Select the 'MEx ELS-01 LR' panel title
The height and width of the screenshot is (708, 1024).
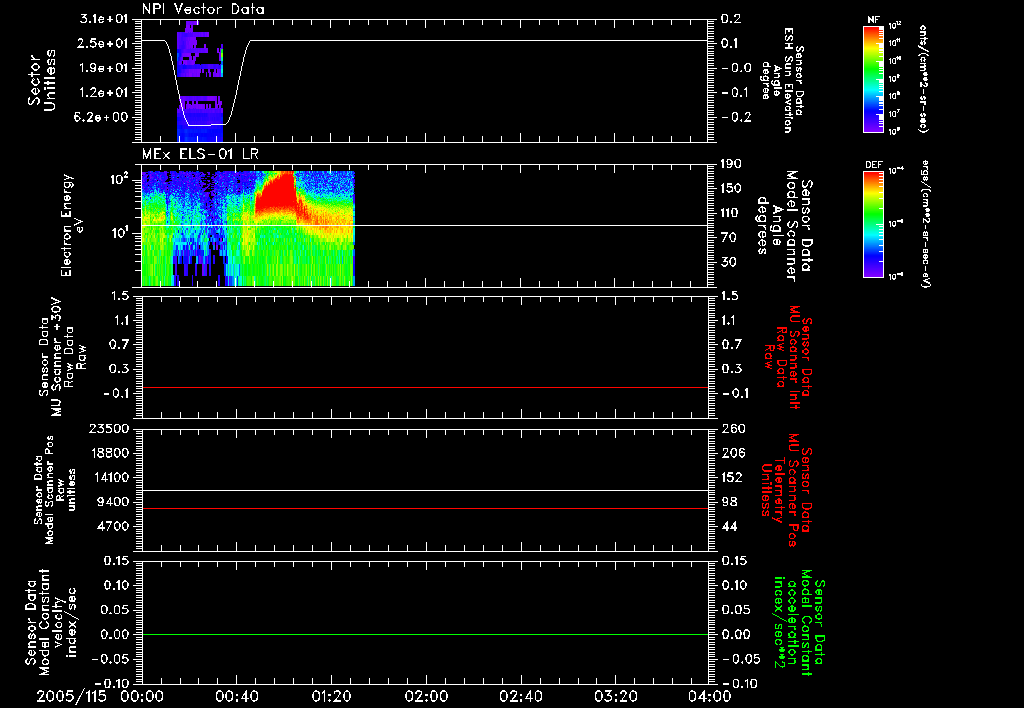pyautogui.click(x=200, y=154)
